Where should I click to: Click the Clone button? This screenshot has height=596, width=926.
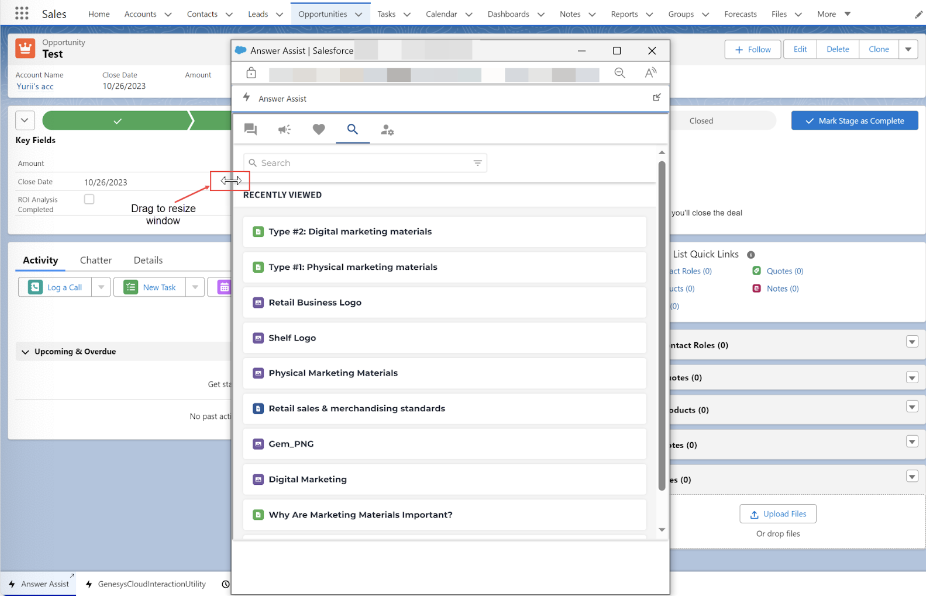879,49
